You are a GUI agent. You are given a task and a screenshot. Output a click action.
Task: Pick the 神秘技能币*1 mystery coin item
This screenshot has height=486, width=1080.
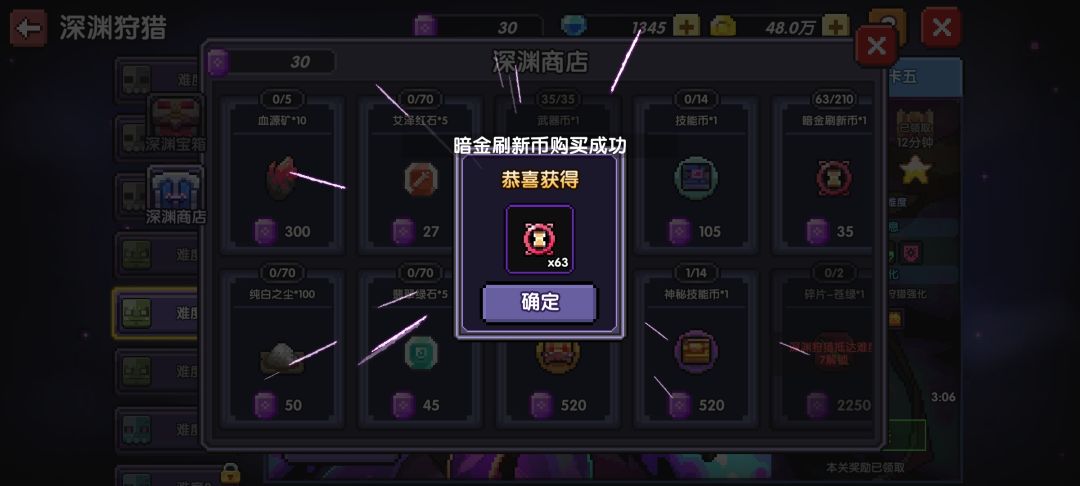[x=696, y=349]
